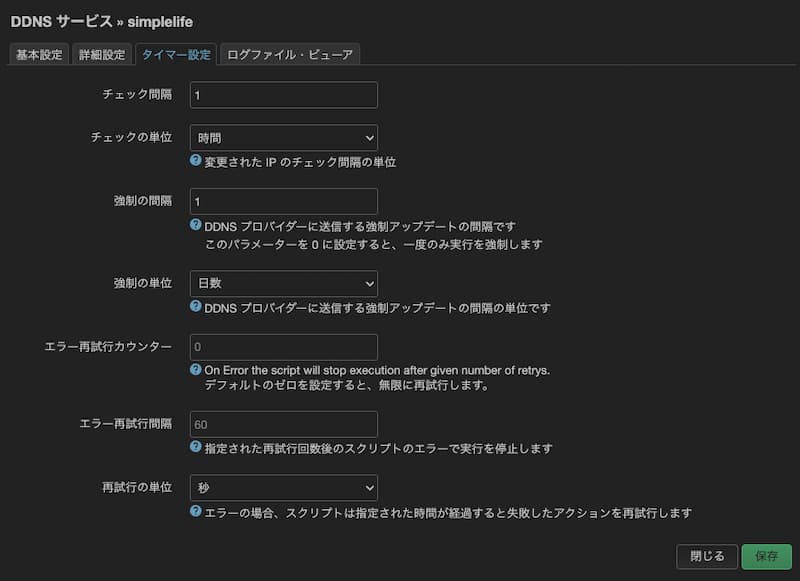
Task: Click help icon under チェックの単位 dropdown
Action: click(x=196, y=161)
